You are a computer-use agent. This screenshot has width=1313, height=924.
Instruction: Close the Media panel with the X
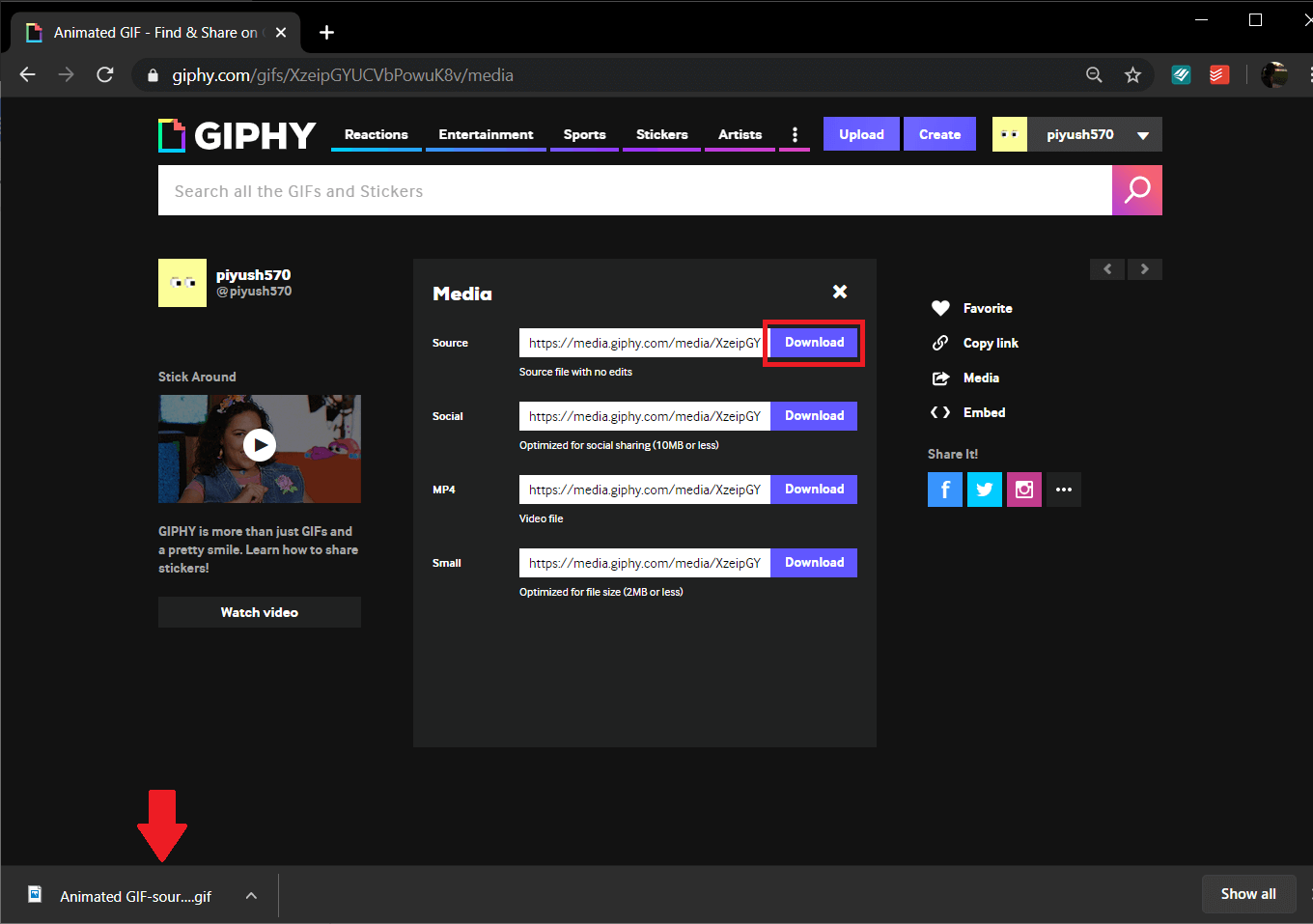click(x=840, y=292)
